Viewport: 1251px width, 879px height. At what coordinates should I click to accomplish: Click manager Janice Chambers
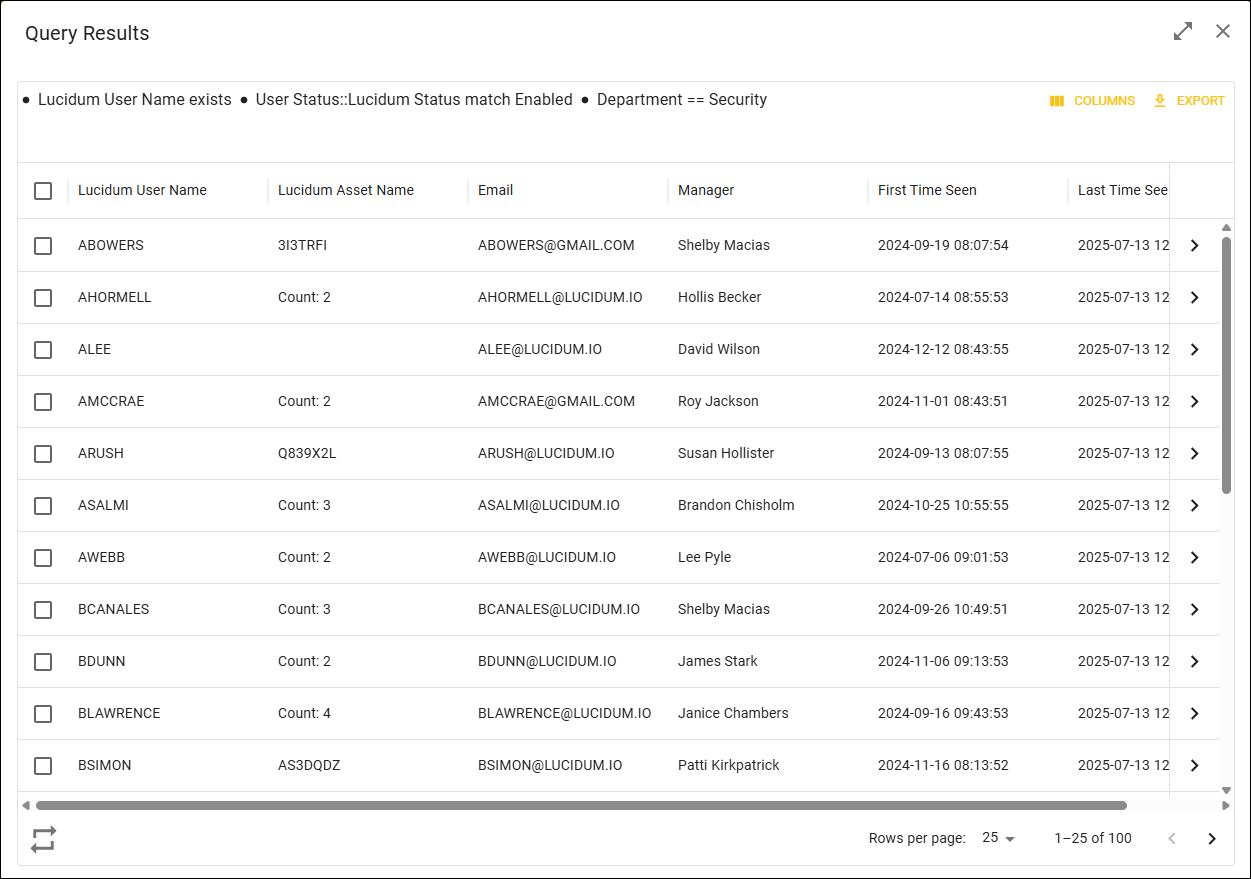(x=733, y=713)
